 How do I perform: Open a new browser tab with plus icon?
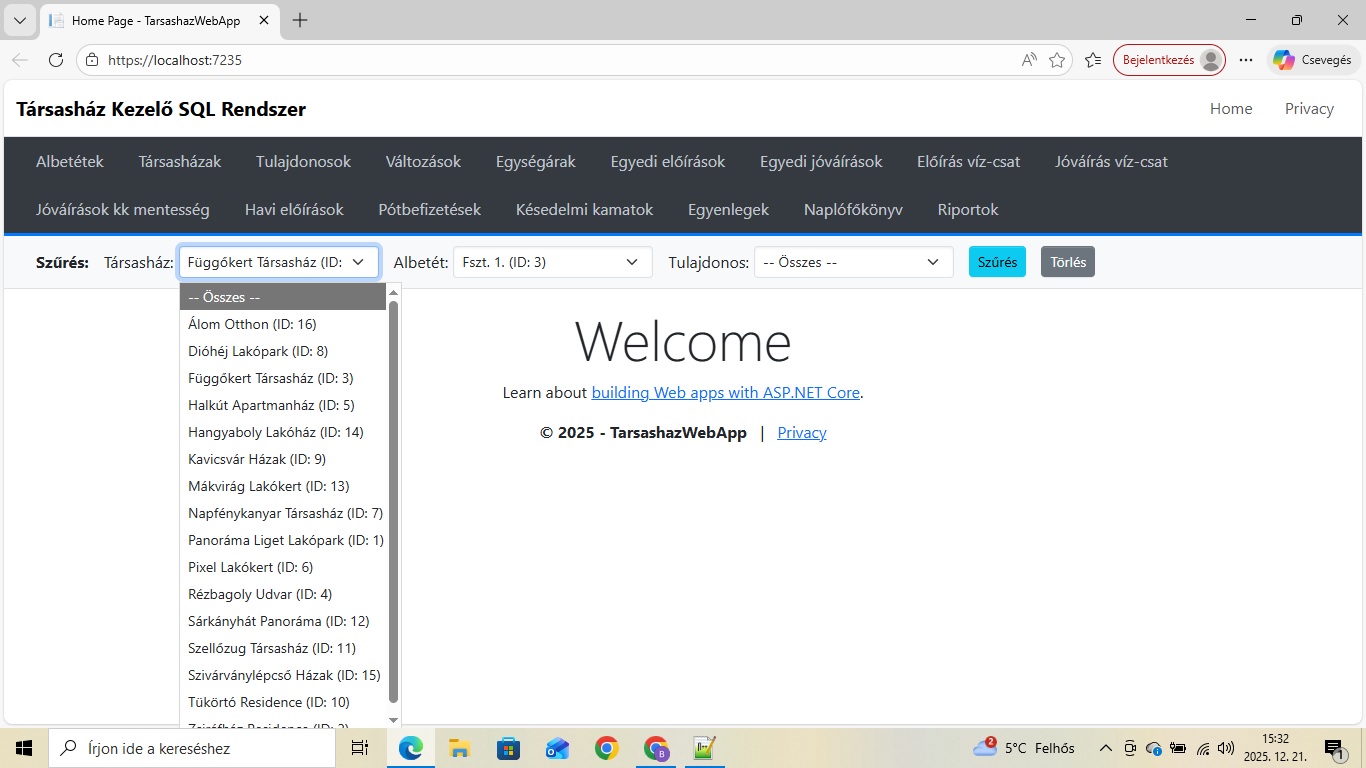click(x=300, y=20)
